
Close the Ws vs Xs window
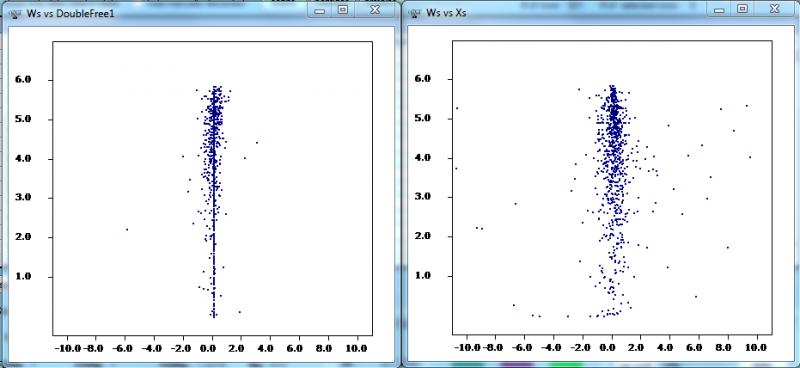(x=774, y=9)
